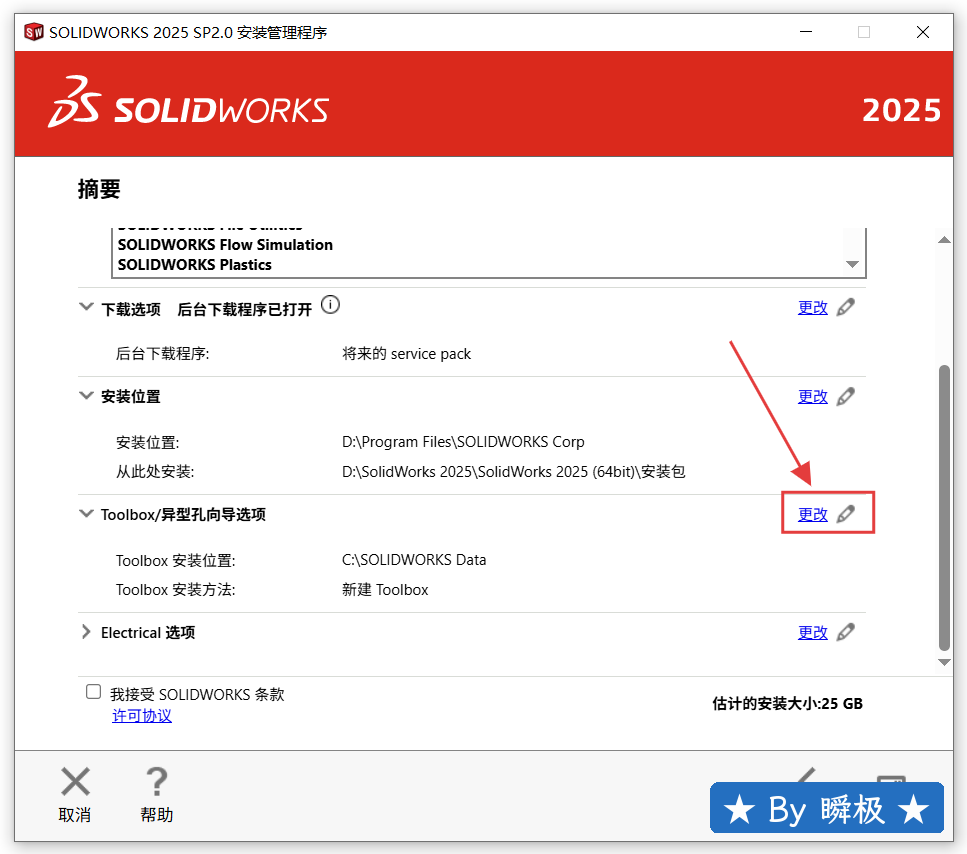Screen dimensions: 967x854
Task: Collapse the 安装位置 section
Action: [86, 396]
